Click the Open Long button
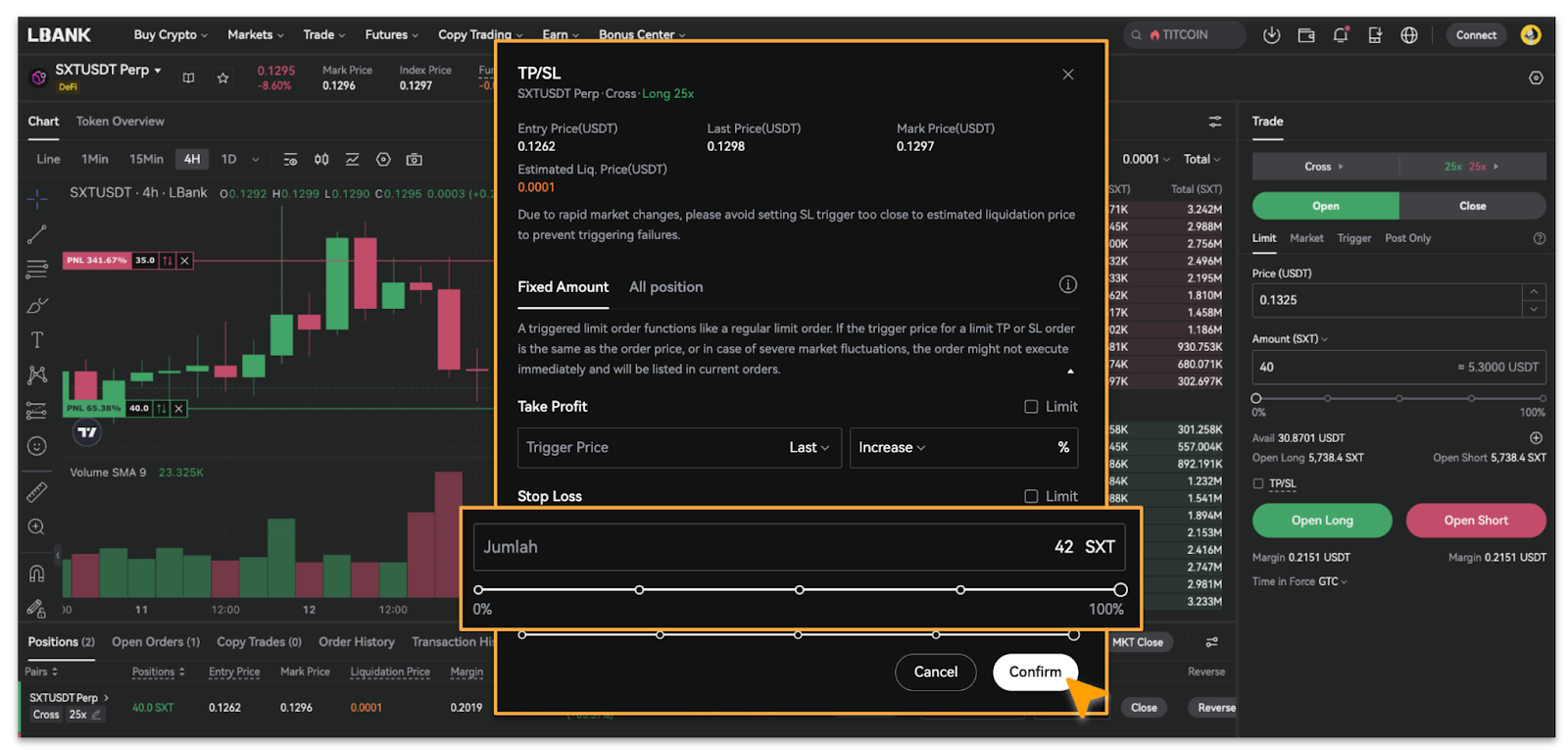Viewport: 1568px width, 750px height. point(1322,521)
